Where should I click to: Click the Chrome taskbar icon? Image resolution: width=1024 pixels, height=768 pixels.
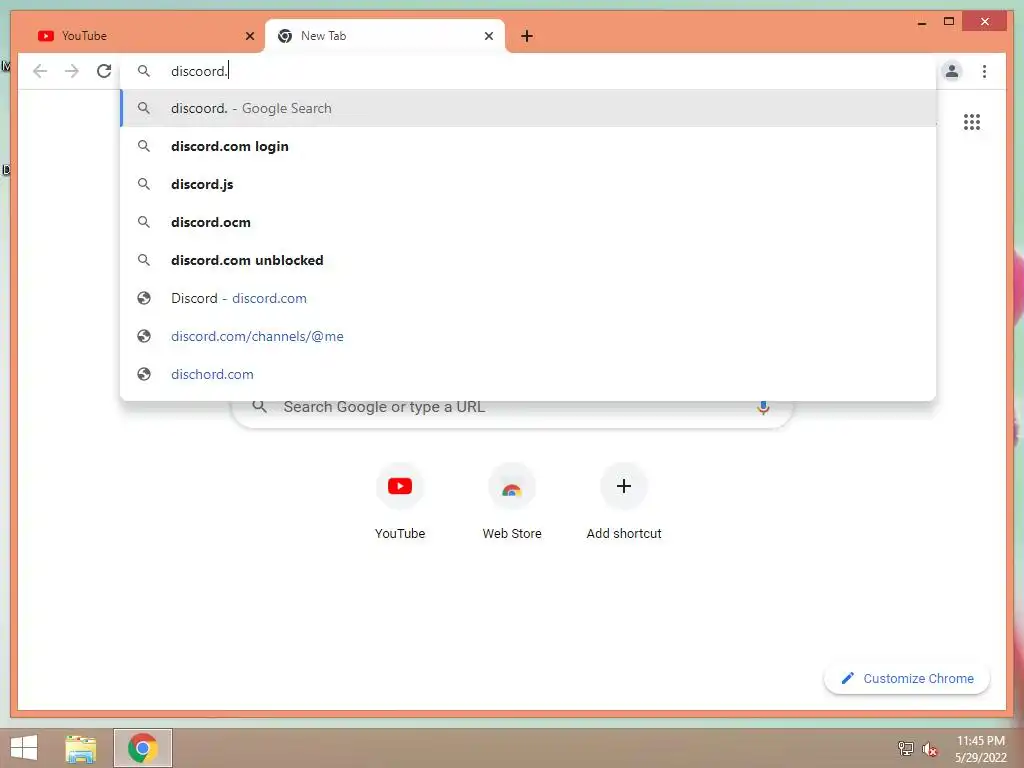[143, 748]
